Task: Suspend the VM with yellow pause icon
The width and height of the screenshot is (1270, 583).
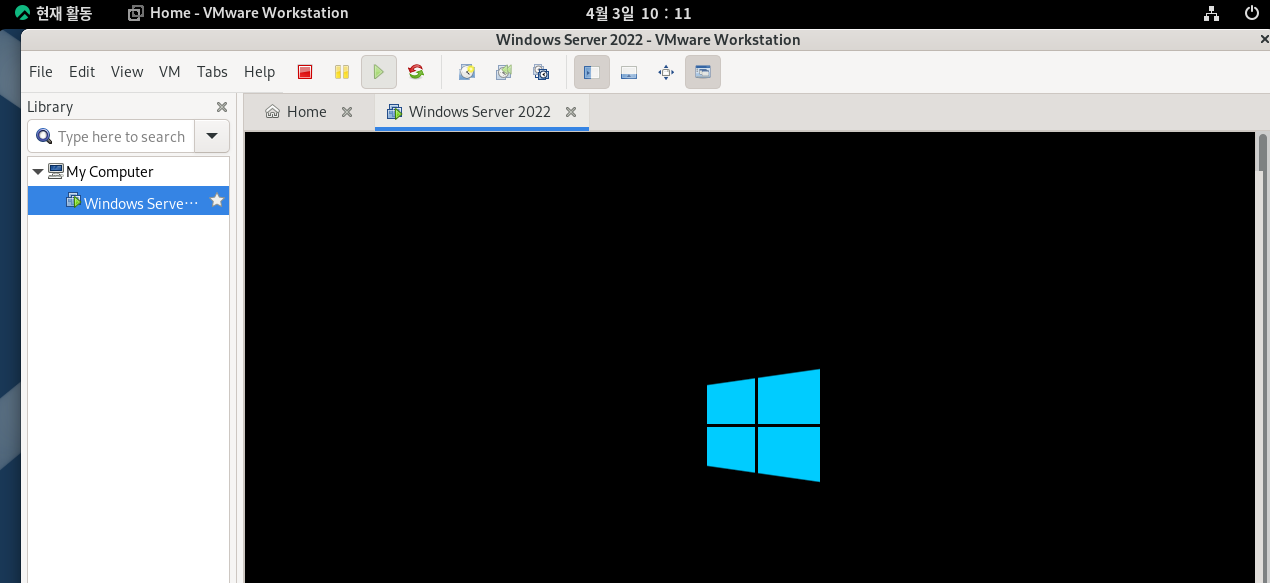Action: (342, 72)
